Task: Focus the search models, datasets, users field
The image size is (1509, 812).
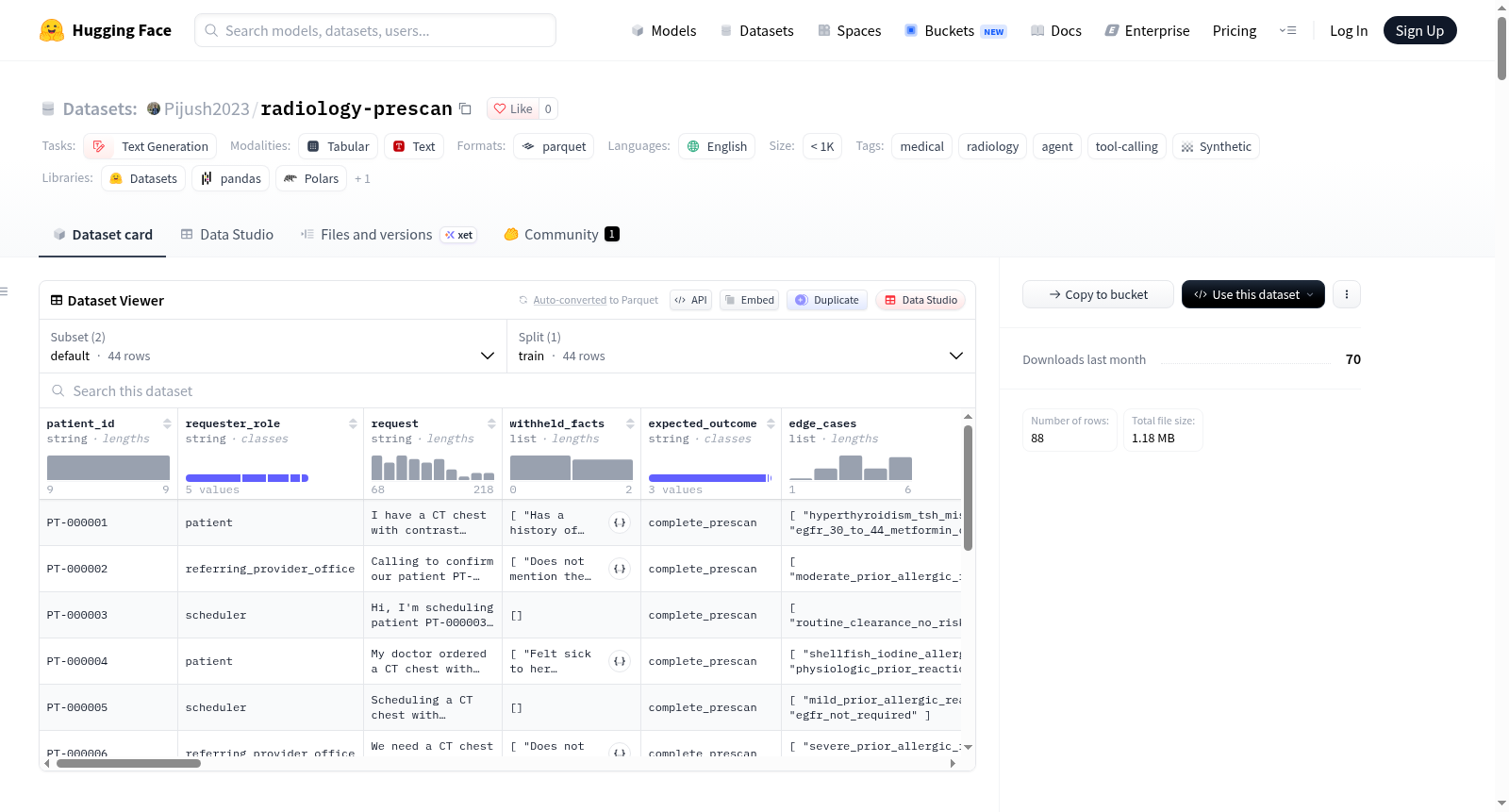Action: pyautogui.click(x=375, y=30)
